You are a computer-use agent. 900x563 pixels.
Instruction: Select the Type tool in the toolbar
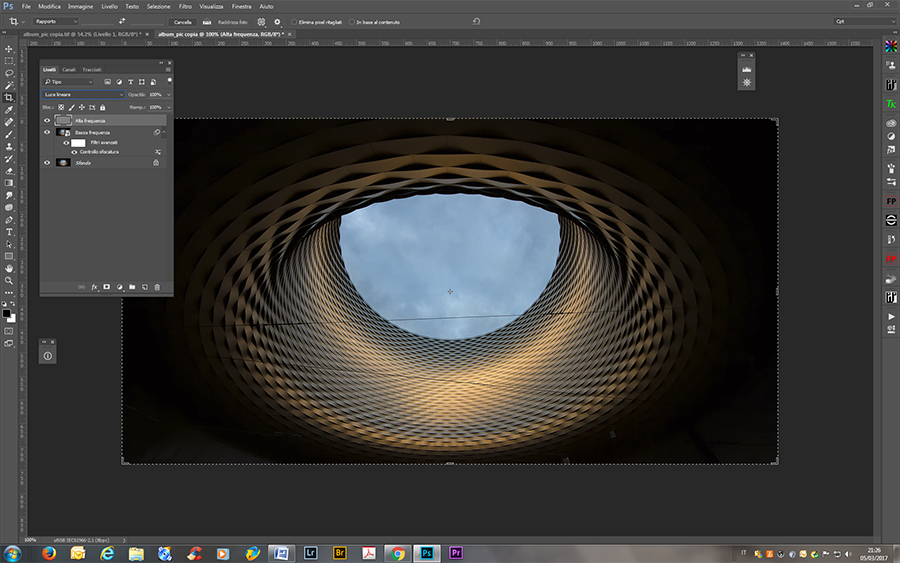coord(9,232)
